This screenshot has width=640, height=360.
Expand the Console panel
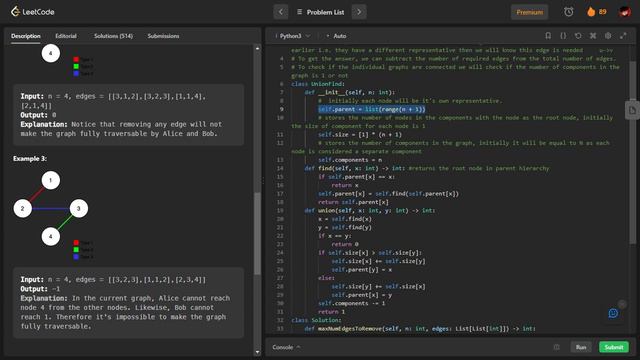(286, 347)
